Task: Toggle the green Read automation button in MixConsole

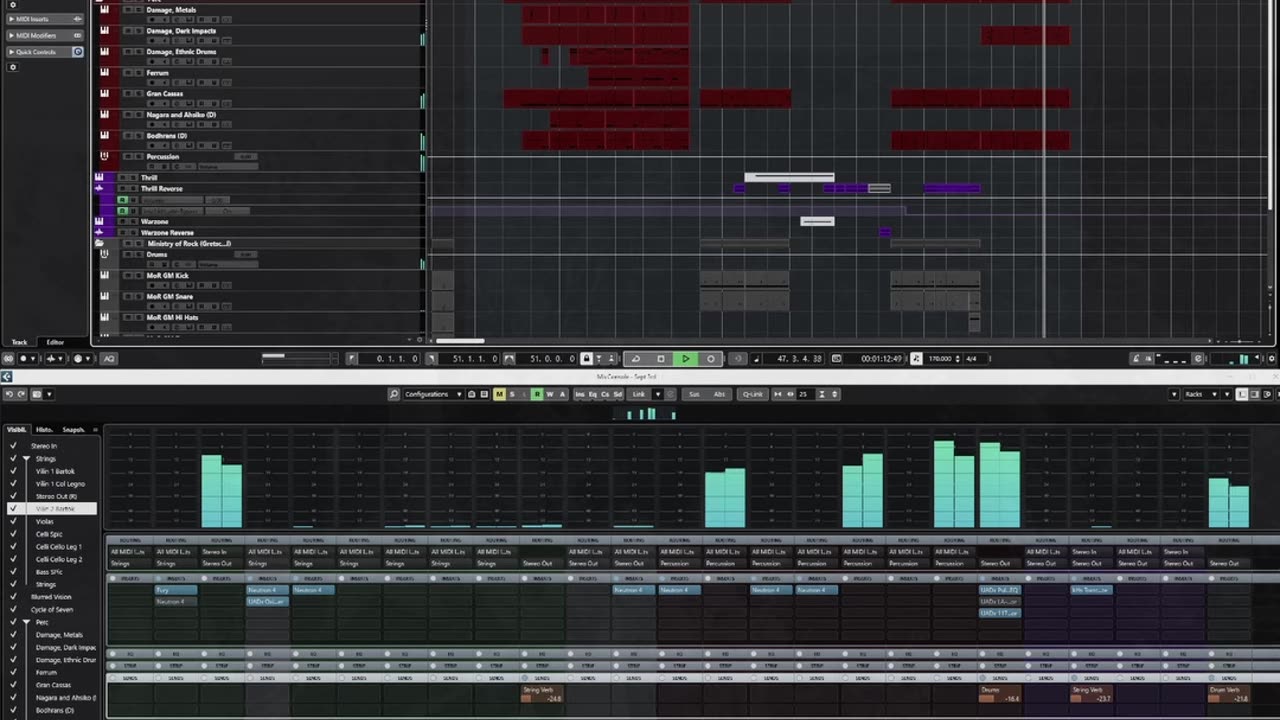Action: [537, 394]
